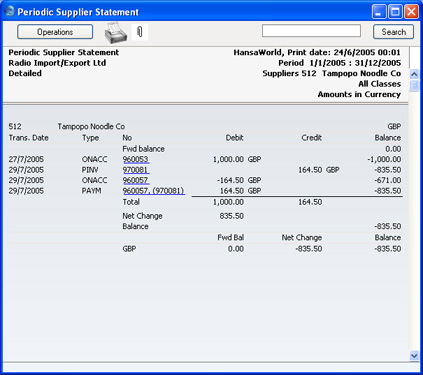Open transaction link 960053
423x375 pixels.
136,159
